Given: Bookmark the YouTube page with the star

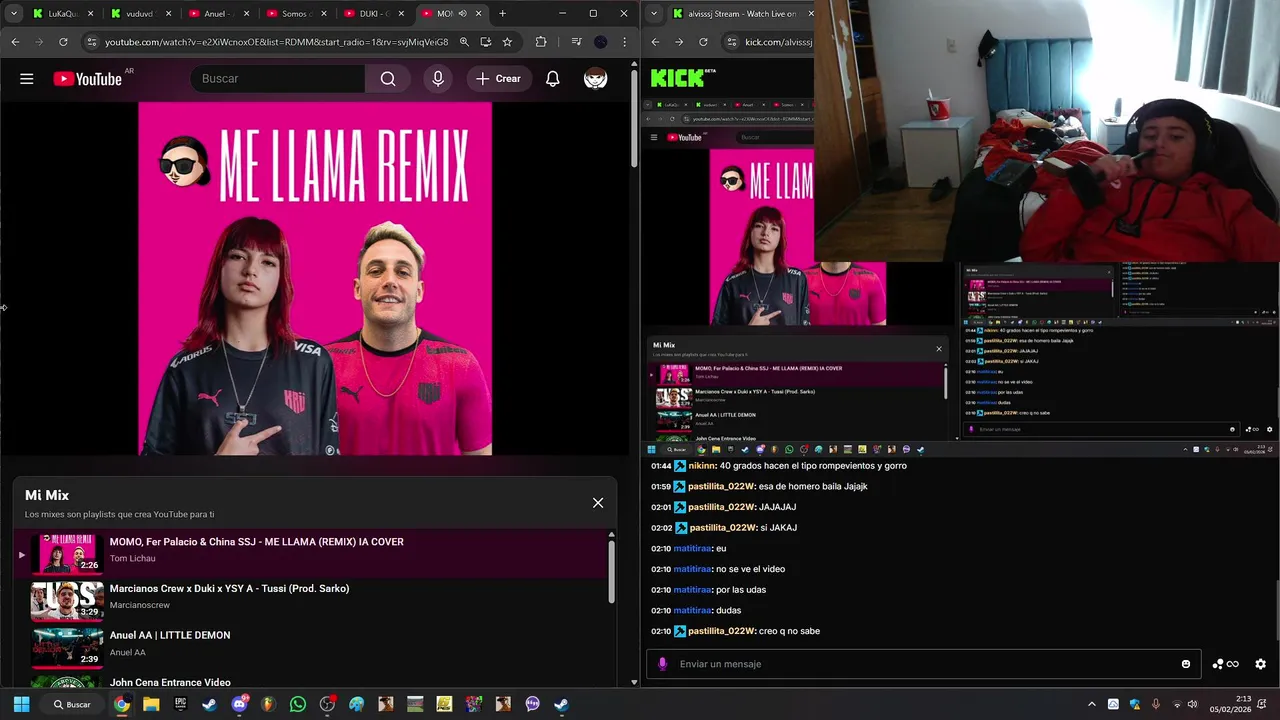Looking at the screenshot, I should pyautogui.click(x=507, y=42).
